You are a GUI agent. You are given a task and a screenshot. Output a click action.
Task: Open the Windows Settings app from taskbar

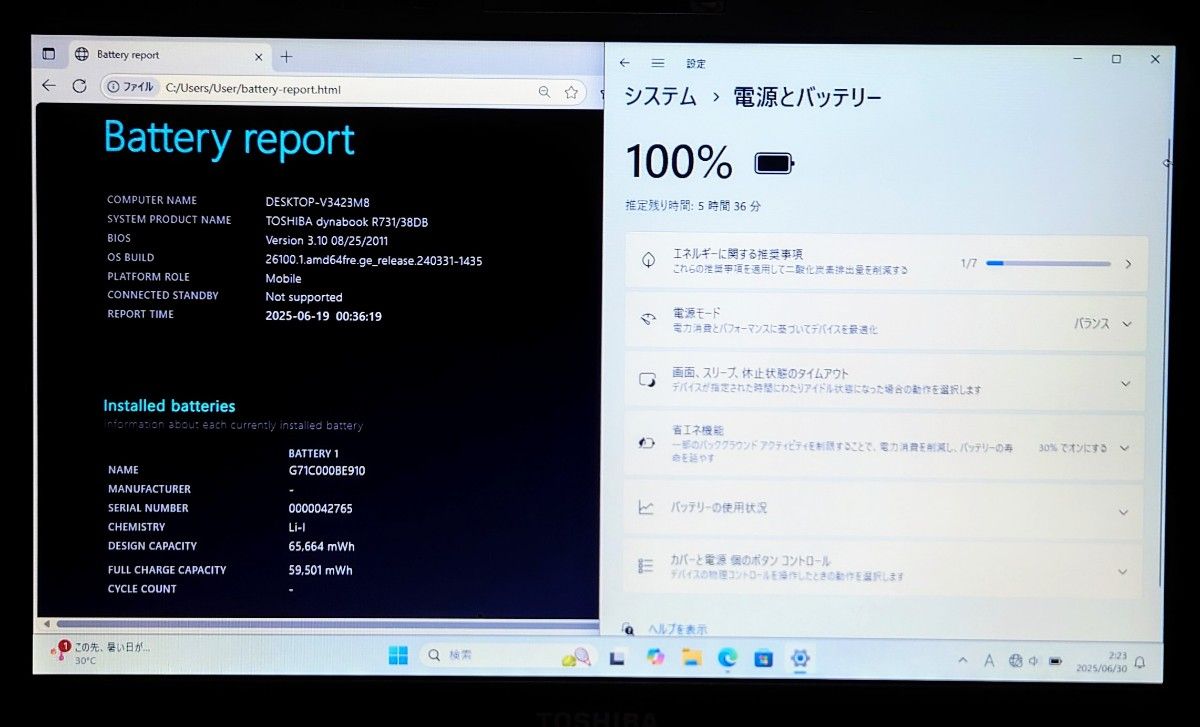(x=800, y=659)
